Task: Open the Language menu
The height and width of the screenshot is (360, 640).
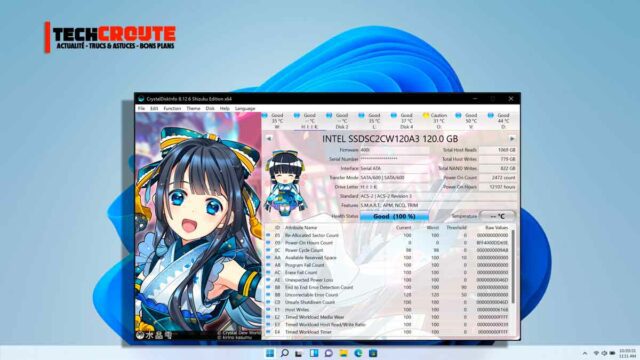Action: [245, 109]
